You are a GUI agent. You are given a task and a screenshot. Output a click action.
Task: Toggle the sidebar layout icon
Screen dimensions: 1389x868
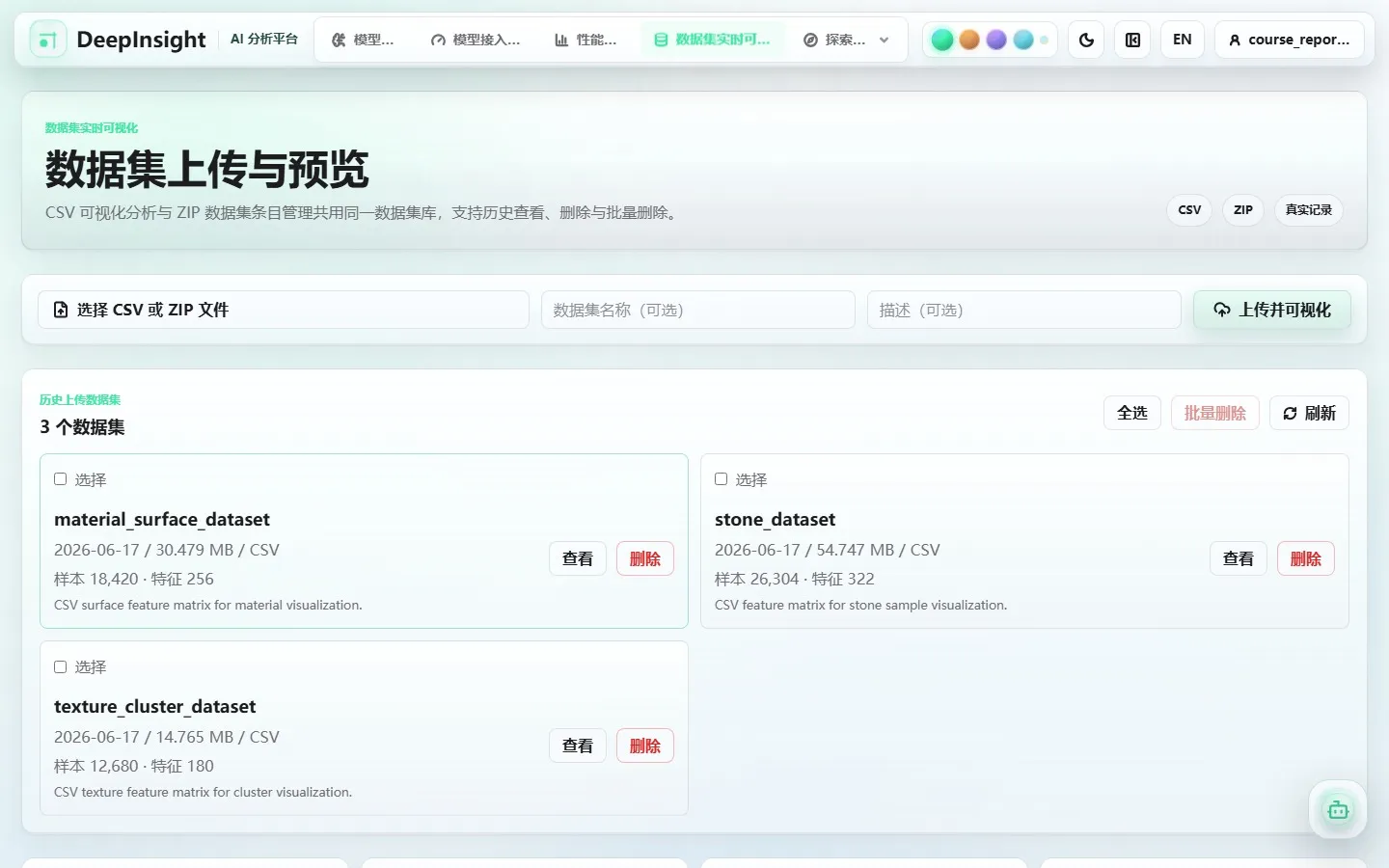[x=1132, y=40]
